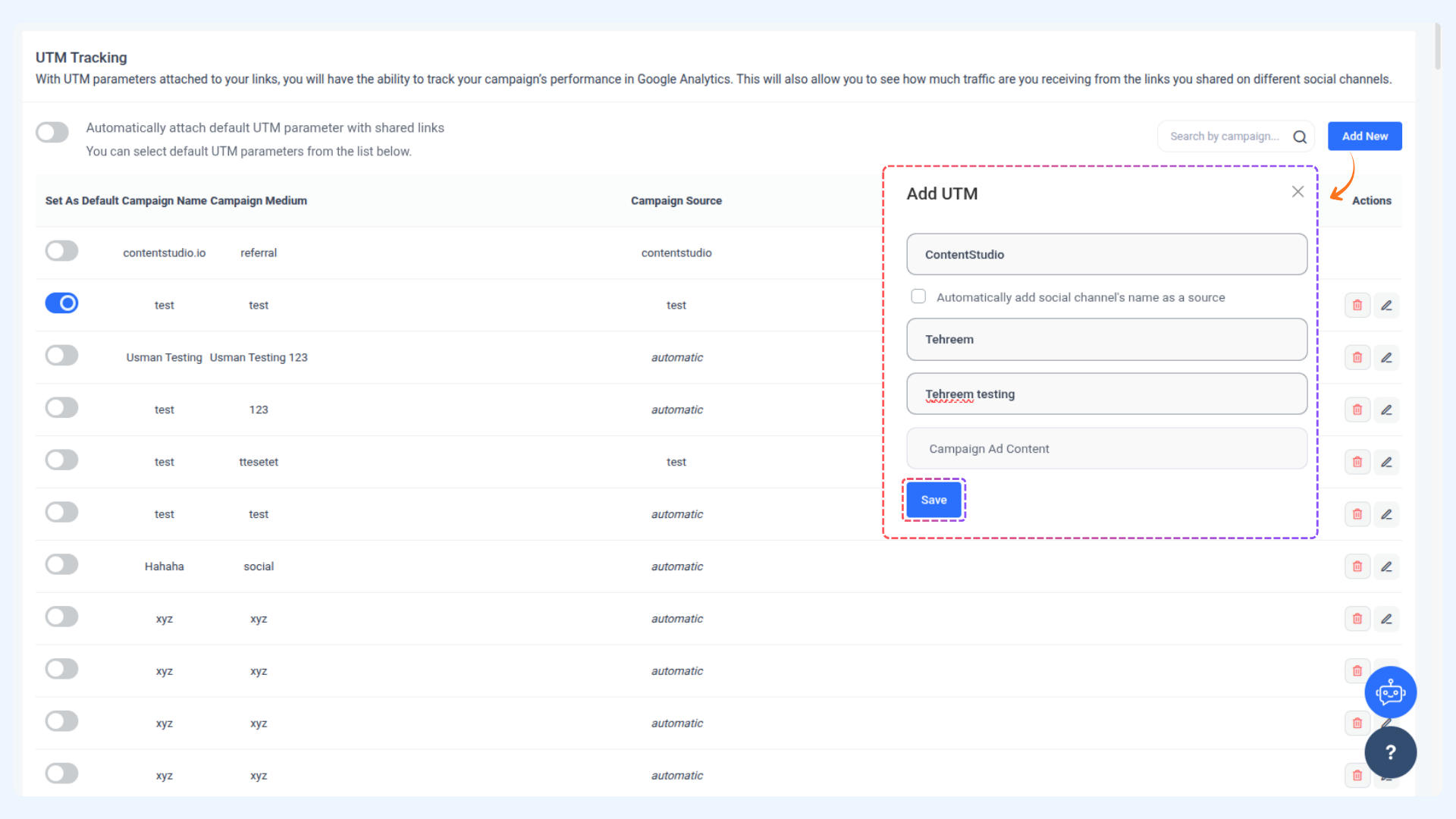Click the search magnifier icon
This screenshot has width=1456, height=819.
[1300, 136]
